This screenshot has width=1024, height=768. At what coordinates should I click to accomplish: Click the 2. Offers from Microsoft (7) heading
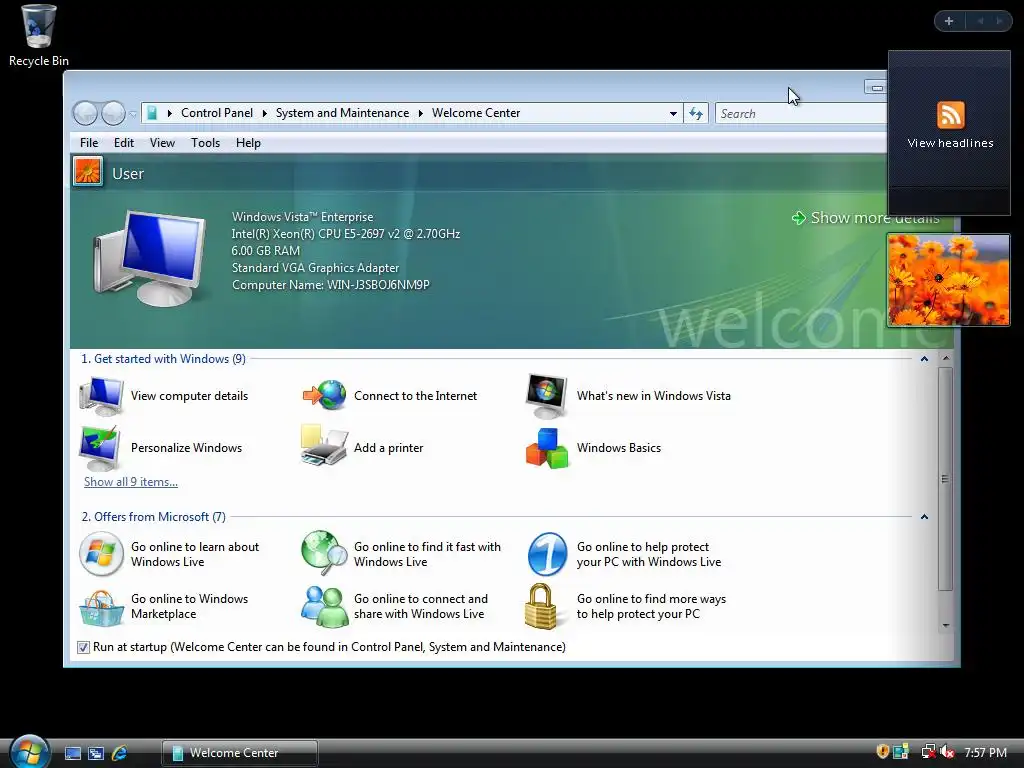(x=153, y=517)
